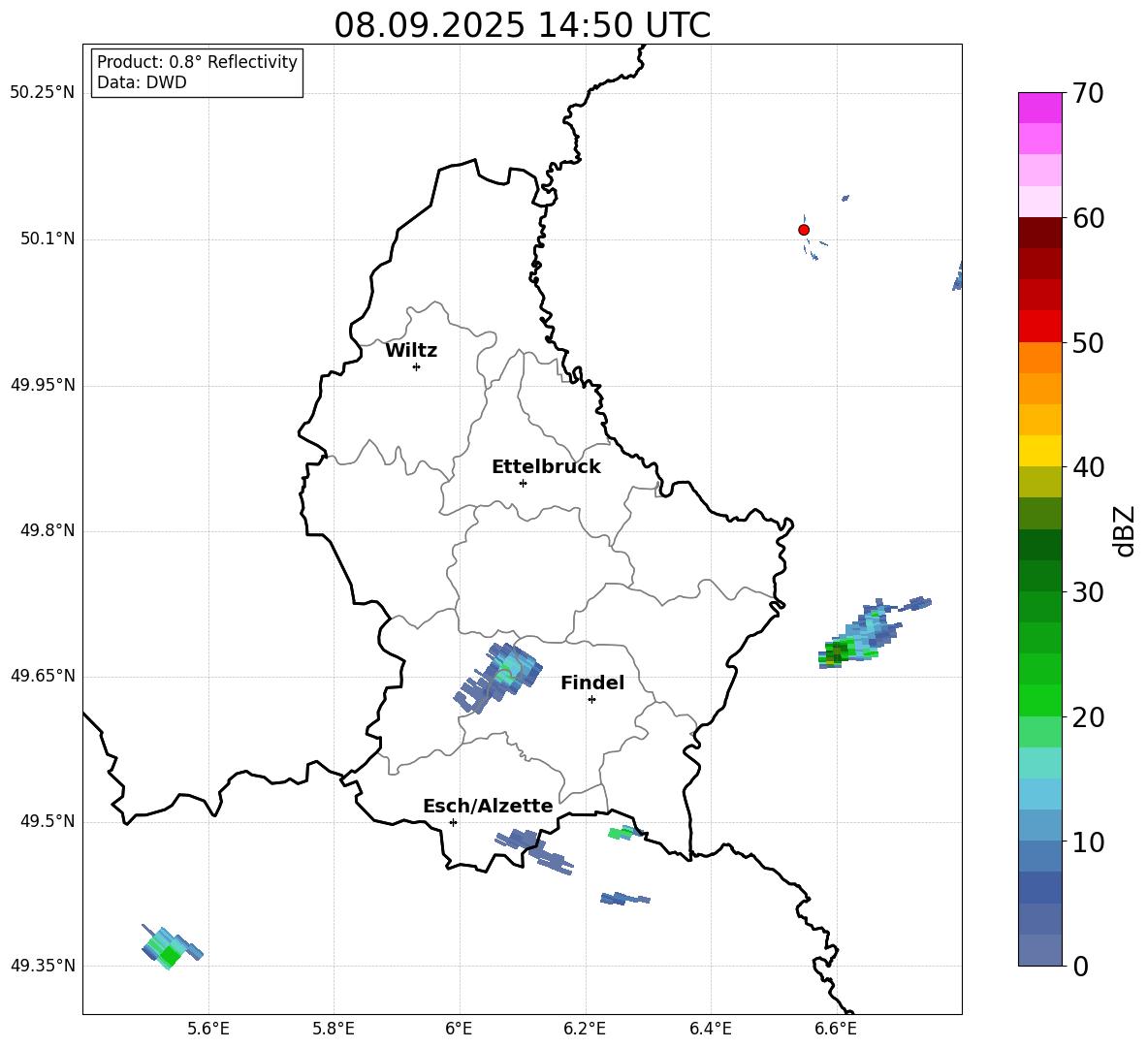Click the yellow colorbar segment above 40
This screenshot has height=1048, width=1148.
click(1039, 451)
